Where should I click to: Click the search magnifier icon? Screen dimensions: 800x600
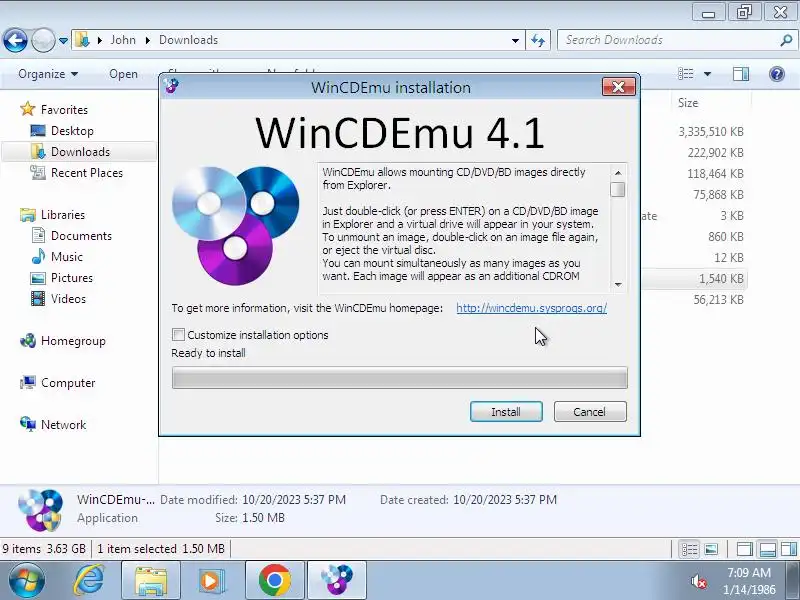coord(786,40)
